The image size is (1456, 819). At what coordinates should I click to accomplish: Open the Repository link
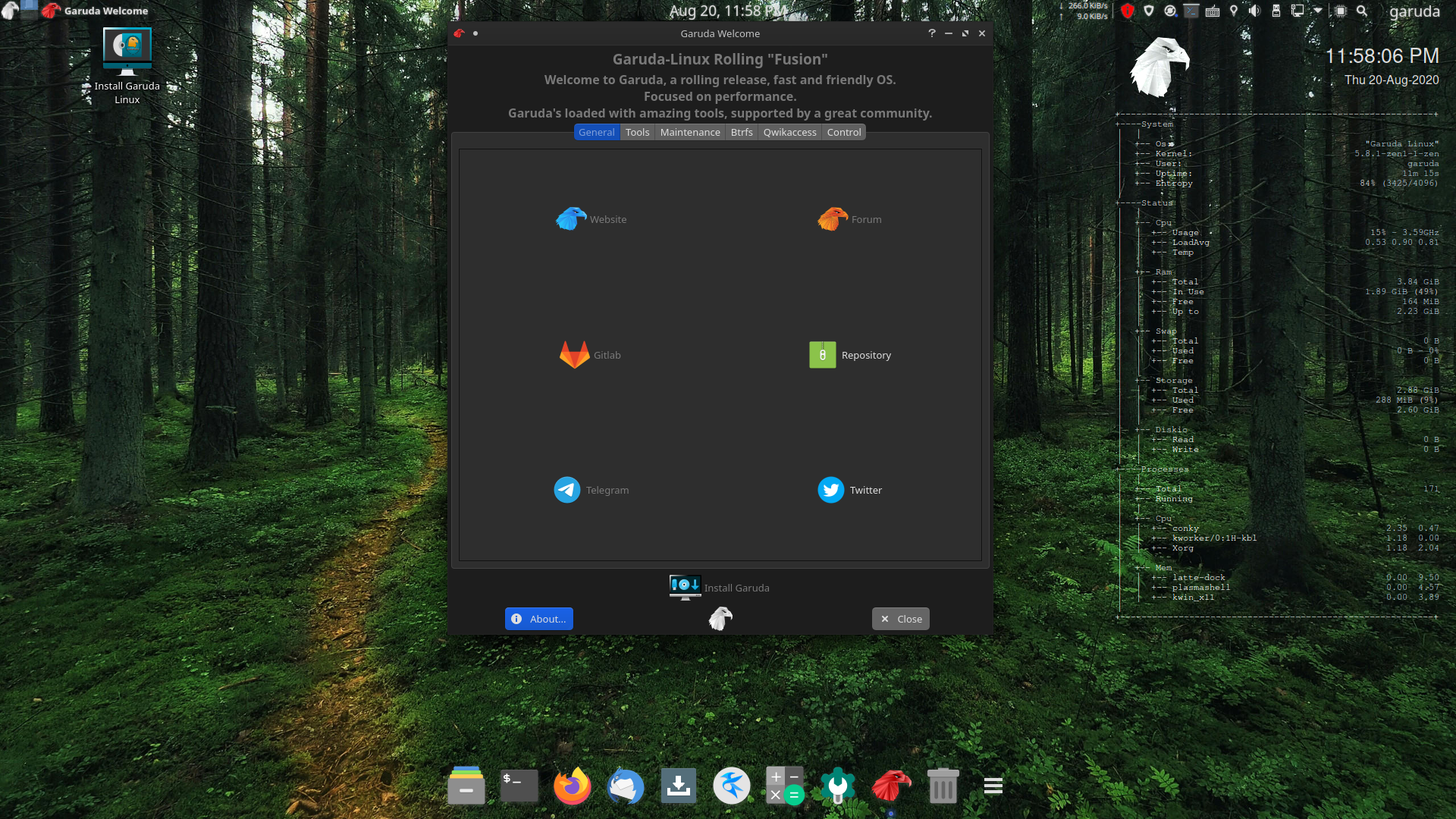(x=850, y=355)
